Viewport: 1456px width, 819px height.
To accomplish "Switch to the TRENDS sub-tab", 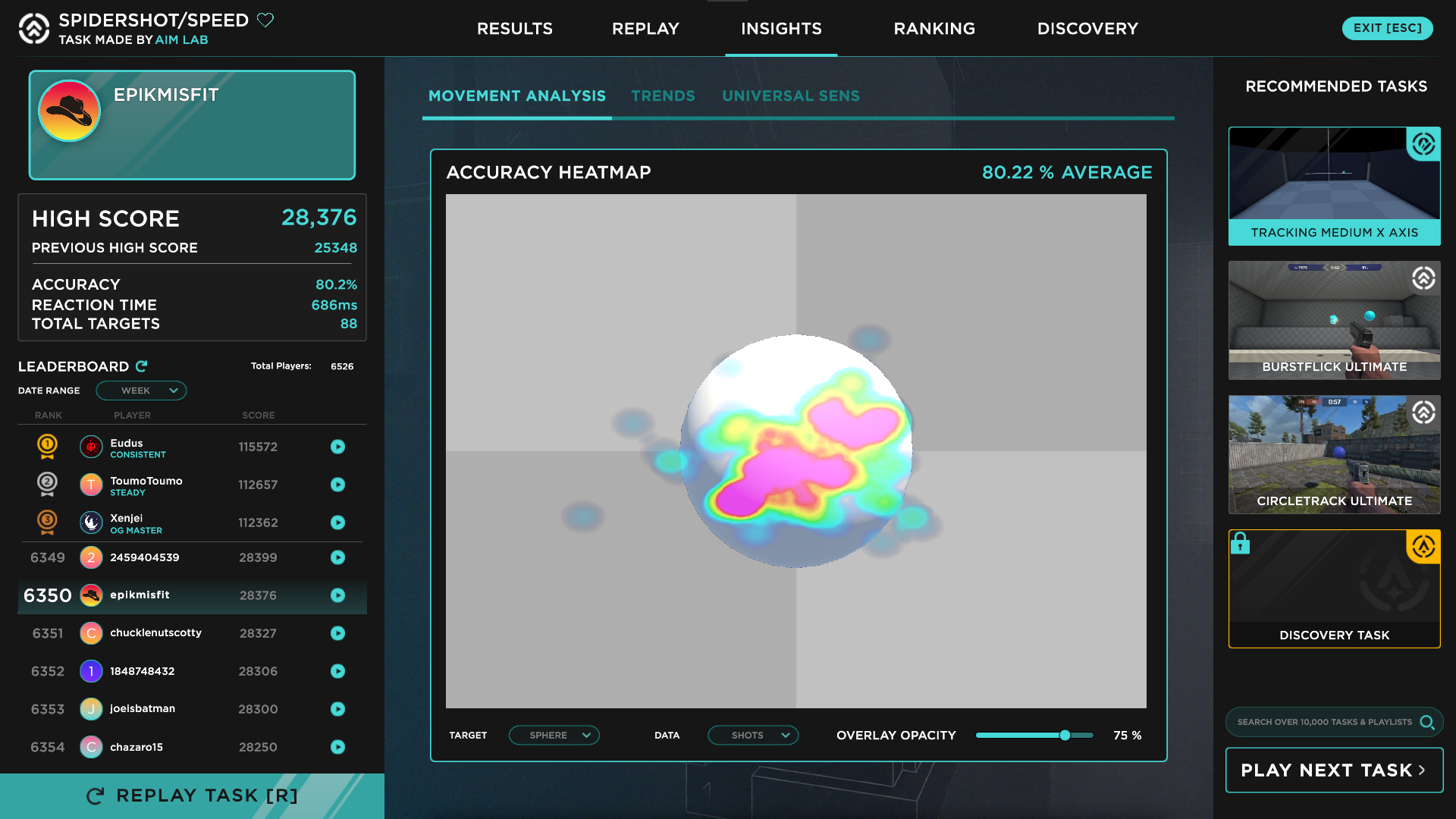I will [663, 96].
